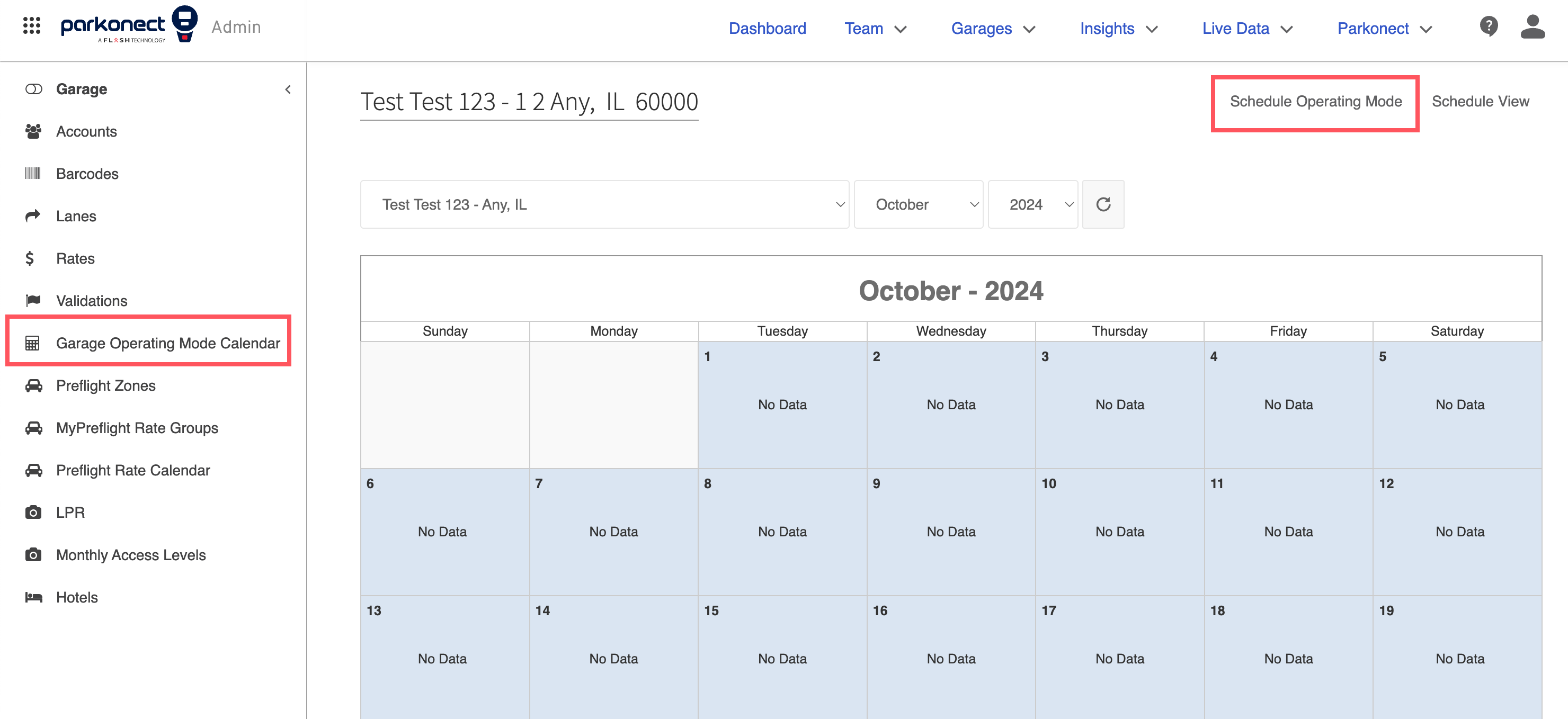Open the 2024 year dropdown
The height and width of the screenshot is (719, 1568).
pos(1032,204)
